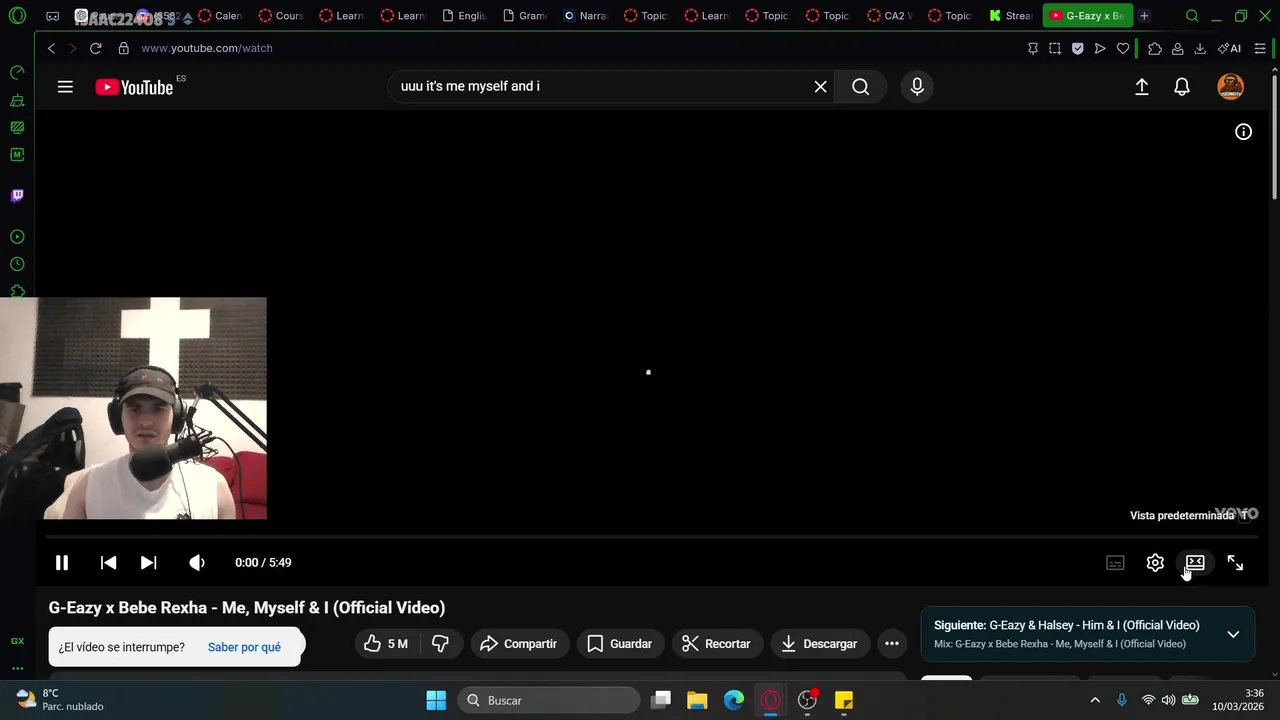Open sidebar three-dot settings
Screen dimensions: 1280x720
(17, 668)
